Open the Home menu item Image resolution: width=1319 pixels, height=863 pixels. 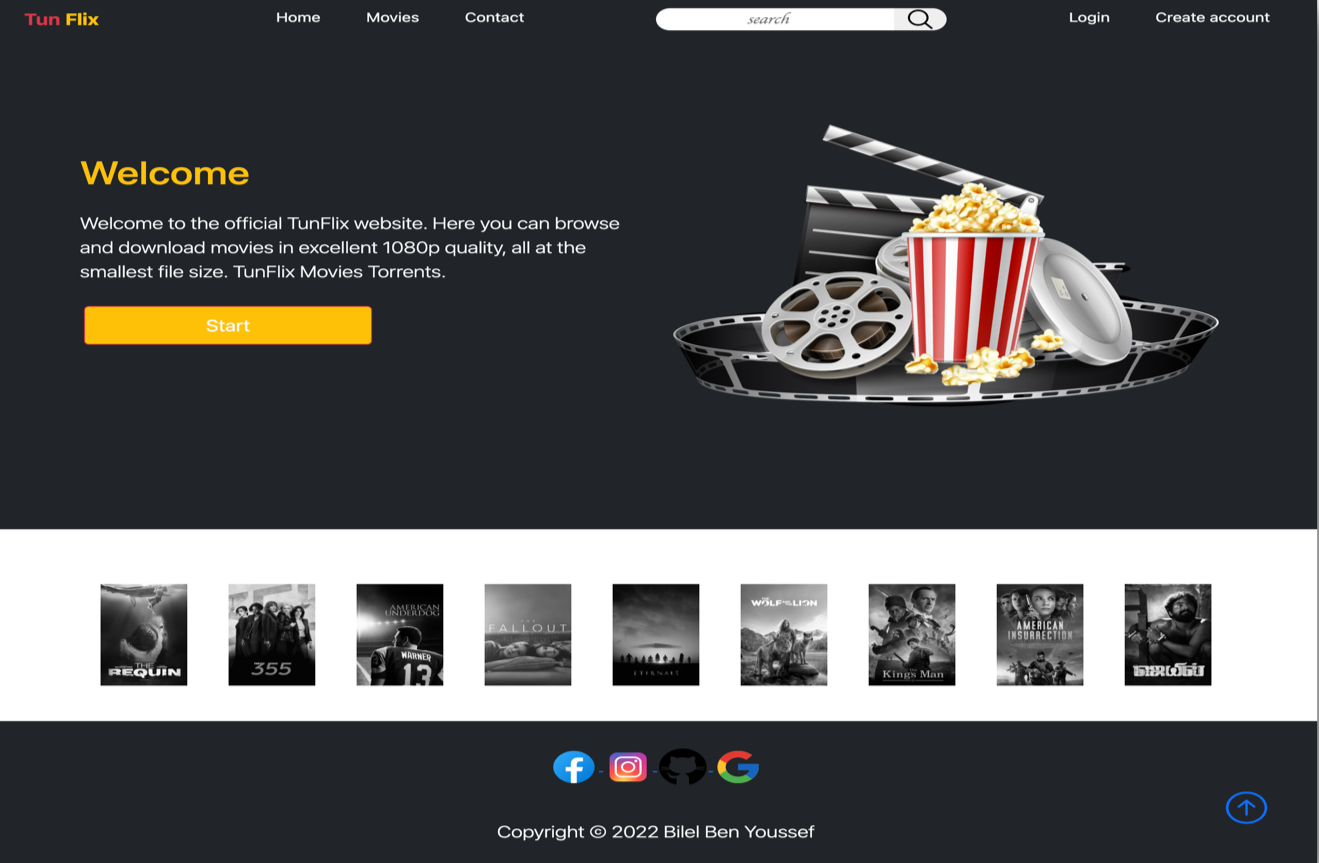pos(298,17)
